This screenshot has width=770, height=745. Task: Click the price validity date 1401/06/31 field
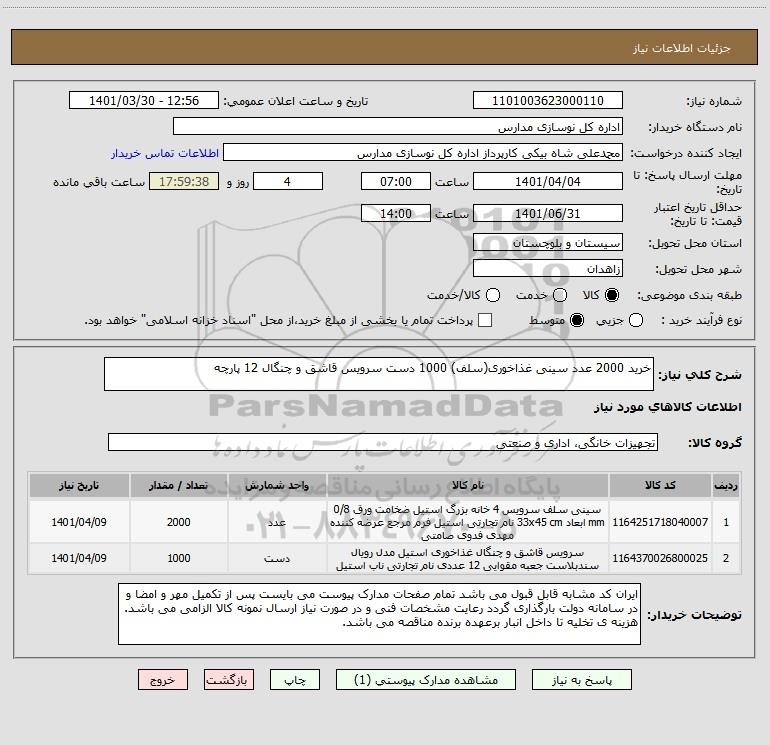click(x=548, y=213)
